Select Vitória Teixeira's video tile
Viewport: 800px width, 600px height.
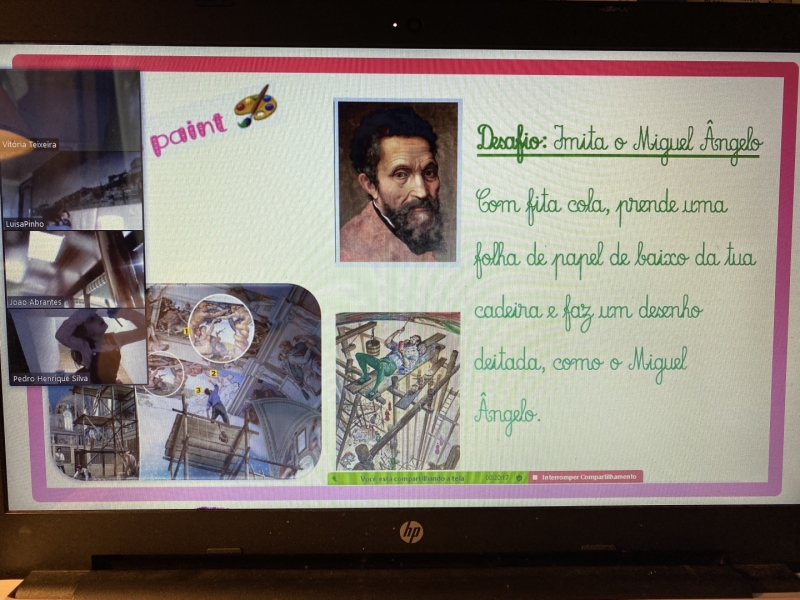point(70,111)
